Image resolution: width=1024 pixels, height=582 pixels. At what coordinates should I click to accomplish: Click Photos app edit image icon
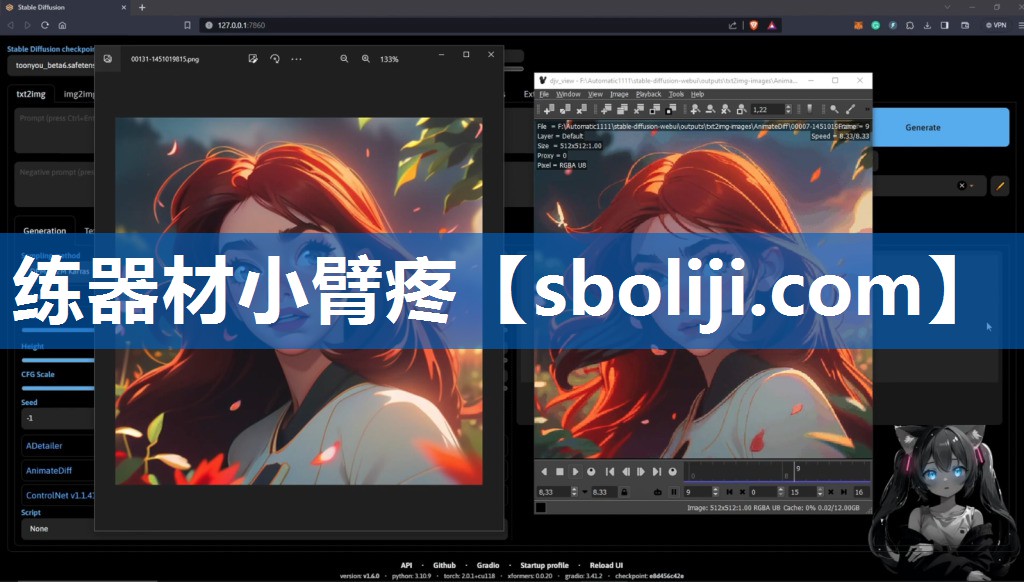click(253, 59)
